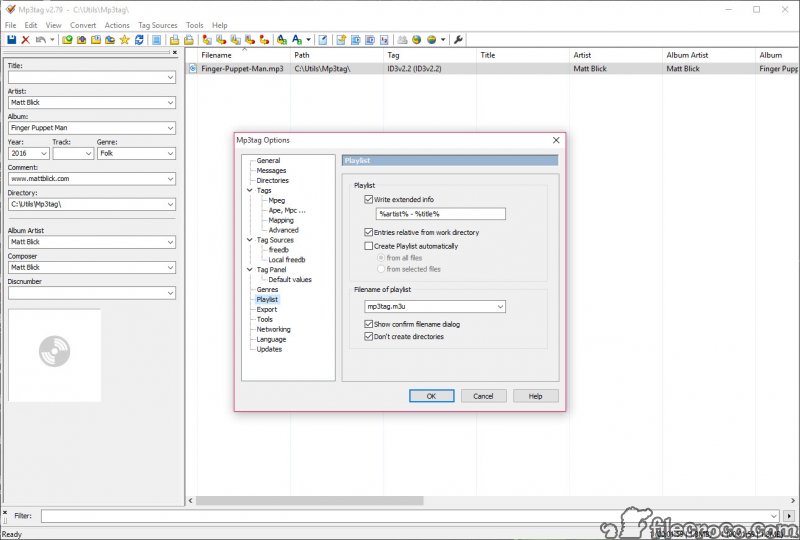Viewport: 800px width, 540px height.
Task: Click the Options wrench icon
Action: [458, 40]
